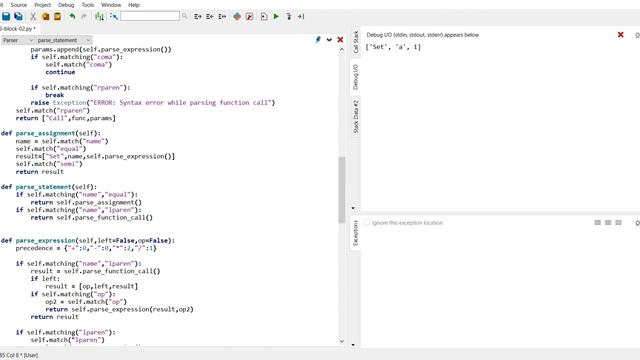Click the editor scrollbar up arrow
Viewport: 640px width, 360px height.
(x=342, y=50)
